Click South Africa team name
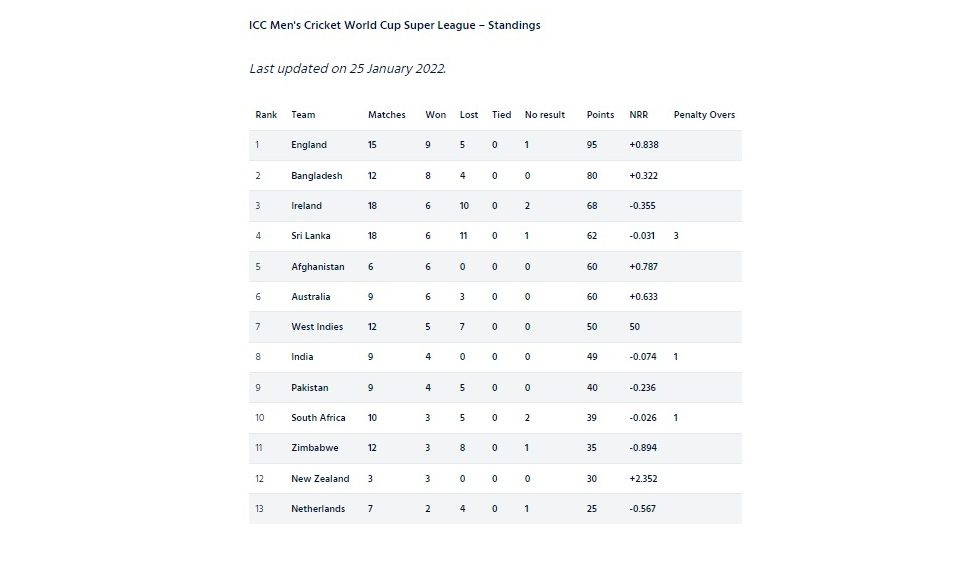This screenshot has height=570, width=963. click(x=318, y=418)
